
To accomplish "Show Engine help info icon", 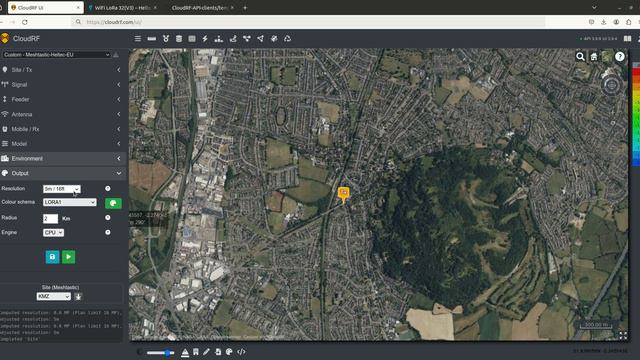I will (108, 232).
